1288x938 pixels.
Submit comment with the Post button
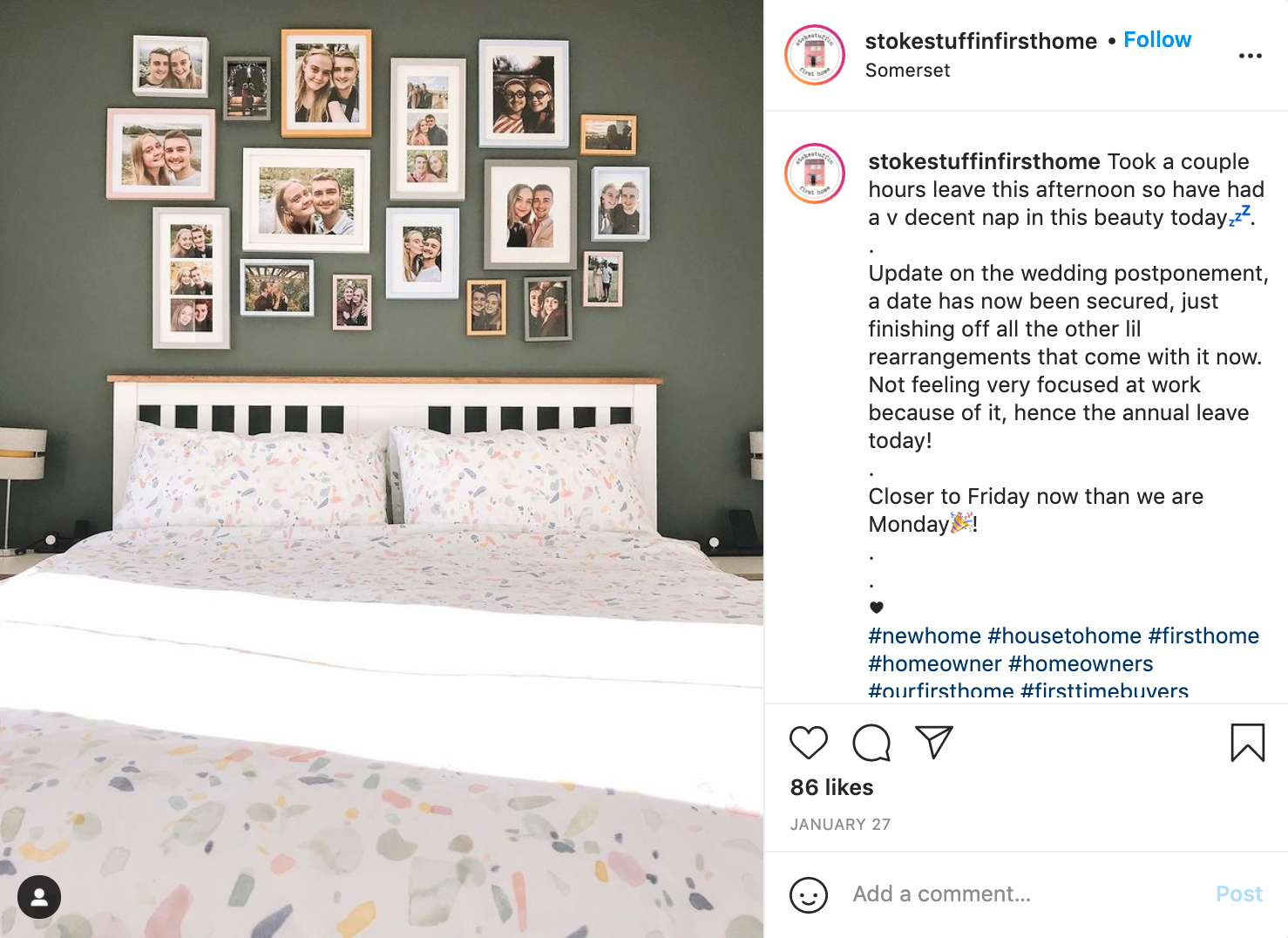1238,894
